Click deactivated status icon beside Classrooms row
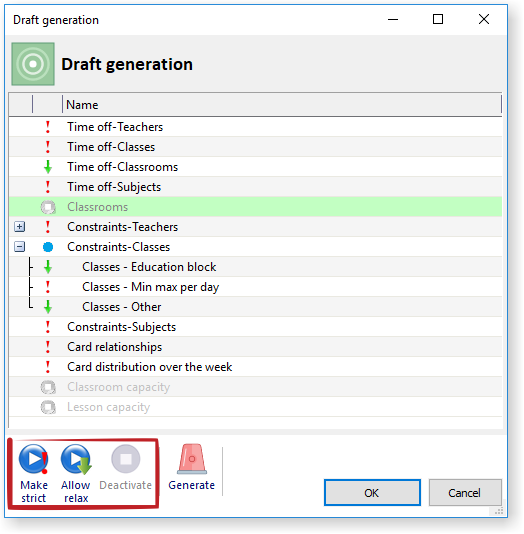This screenshot has height=534, width=524. coord(48,207)
